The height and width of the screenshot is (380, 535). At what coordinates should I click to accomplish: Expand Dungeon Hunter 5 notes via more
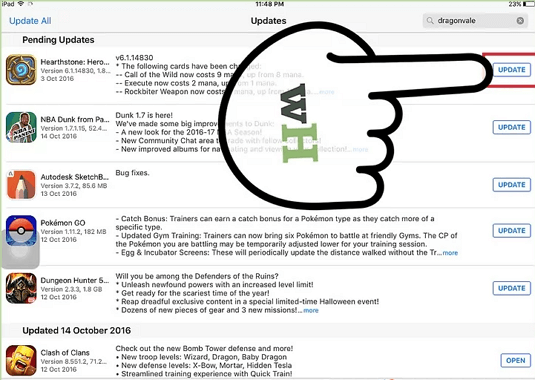point(311,310)
